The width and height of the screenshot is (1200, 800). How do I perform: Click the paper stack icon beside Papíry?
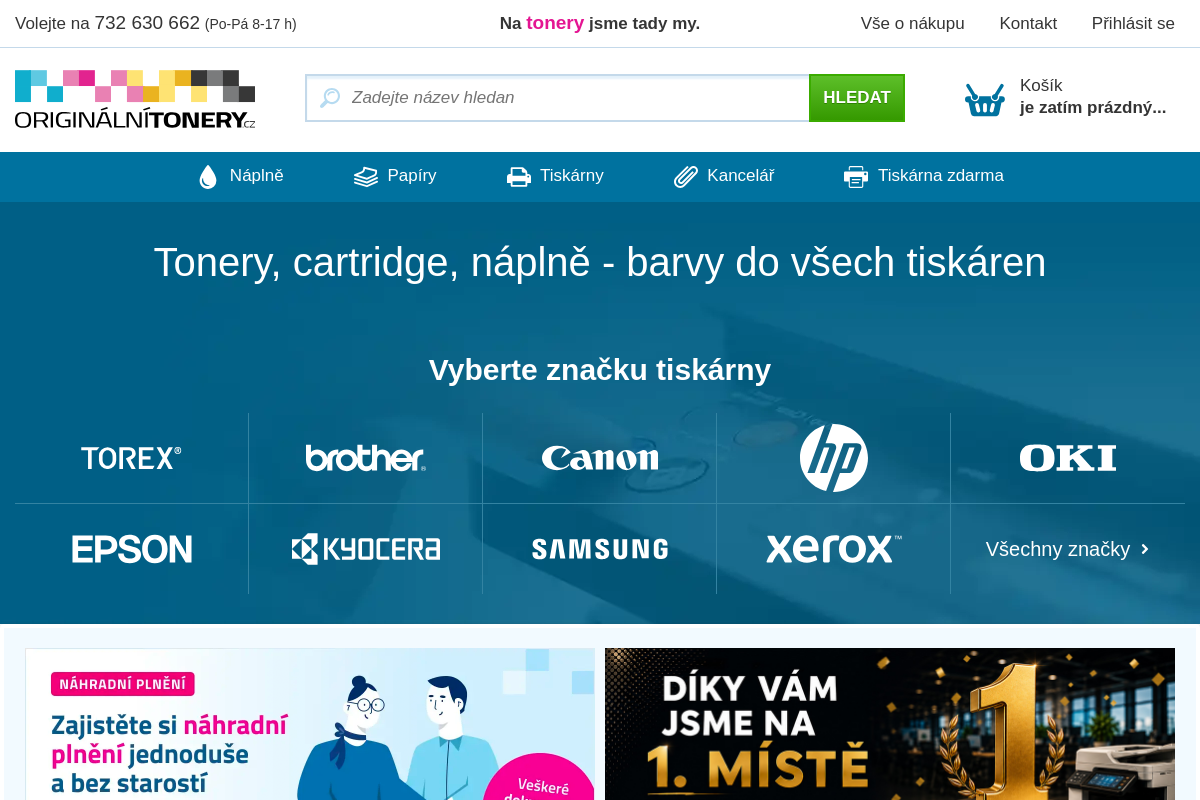366,177
